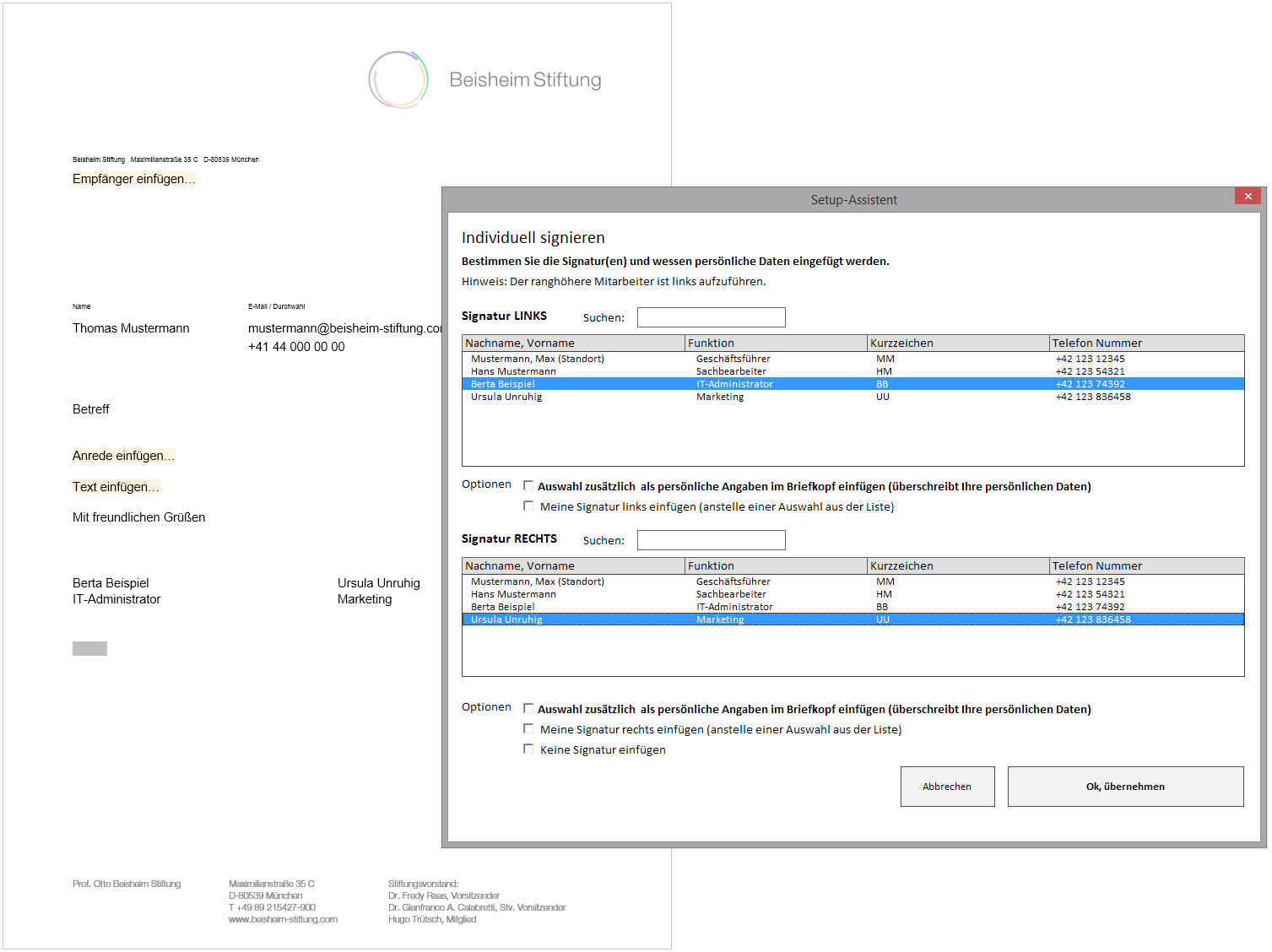Click Sachbearbeiter cell in right list
Viewport: 1272px width, 952px height.
click(x=731, y=594)
